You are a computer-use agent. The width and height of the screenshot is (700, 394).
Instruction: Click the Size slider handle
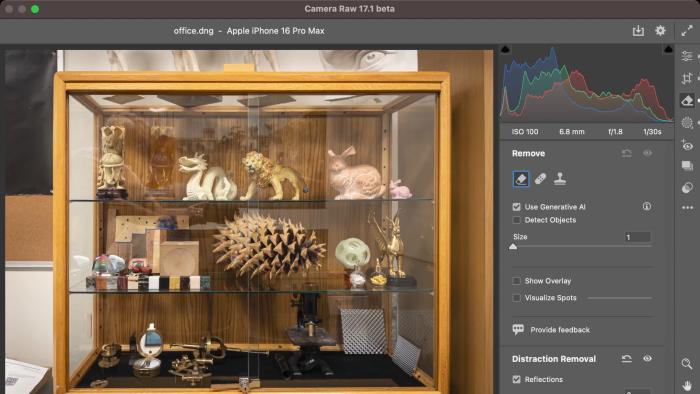point(513,246)
